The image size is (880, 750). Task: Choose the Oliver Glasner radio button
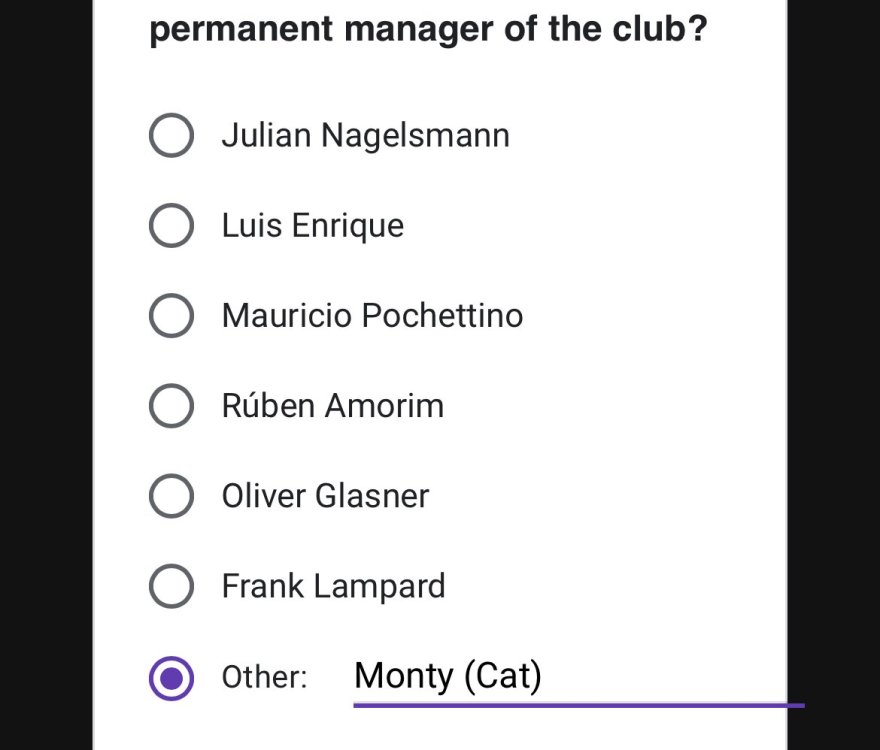click(x=171, y=496)
